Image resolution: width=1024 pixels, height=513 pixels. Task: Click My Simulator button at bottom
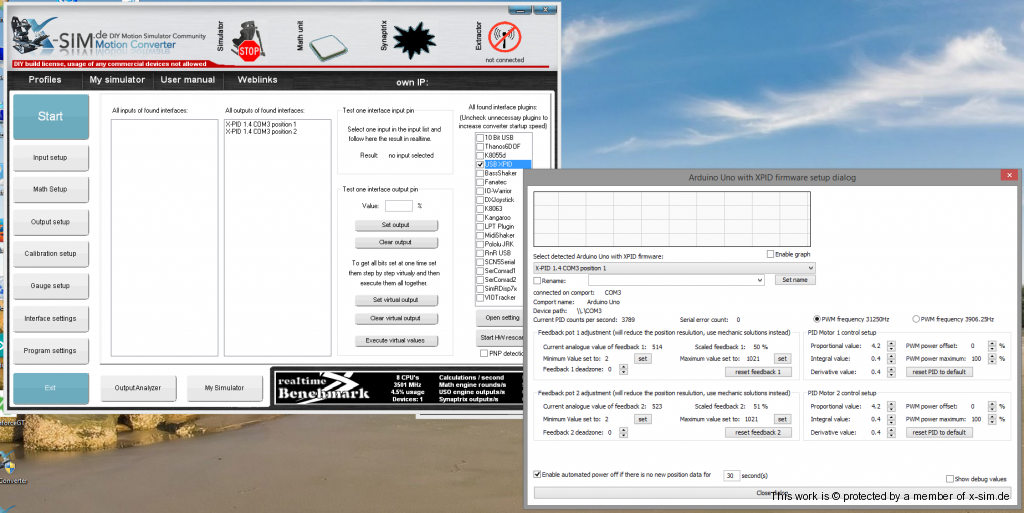click(x=224, y=388)
